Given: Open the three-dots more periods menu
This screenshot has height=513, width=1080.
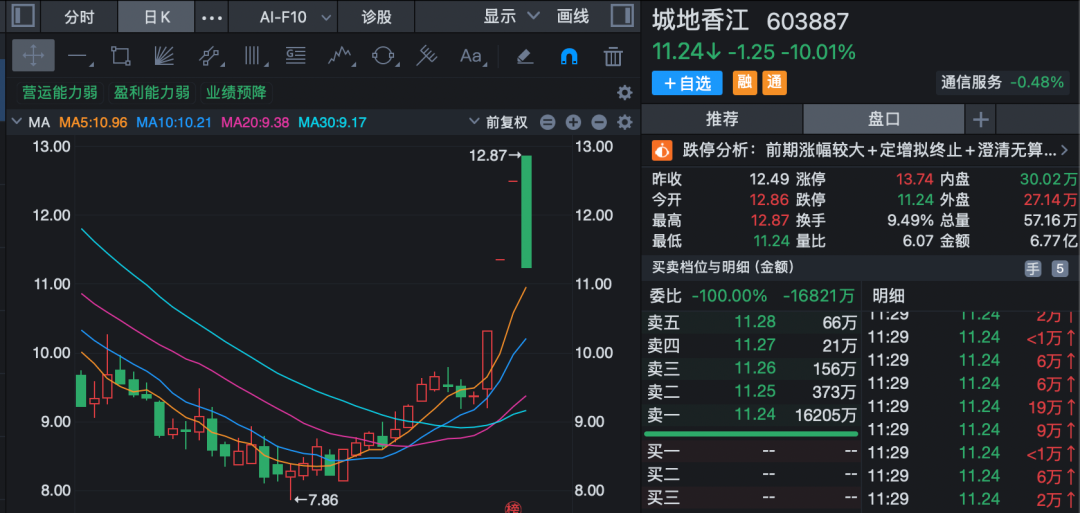Looking at the screenshot, I should click(211, 17).
